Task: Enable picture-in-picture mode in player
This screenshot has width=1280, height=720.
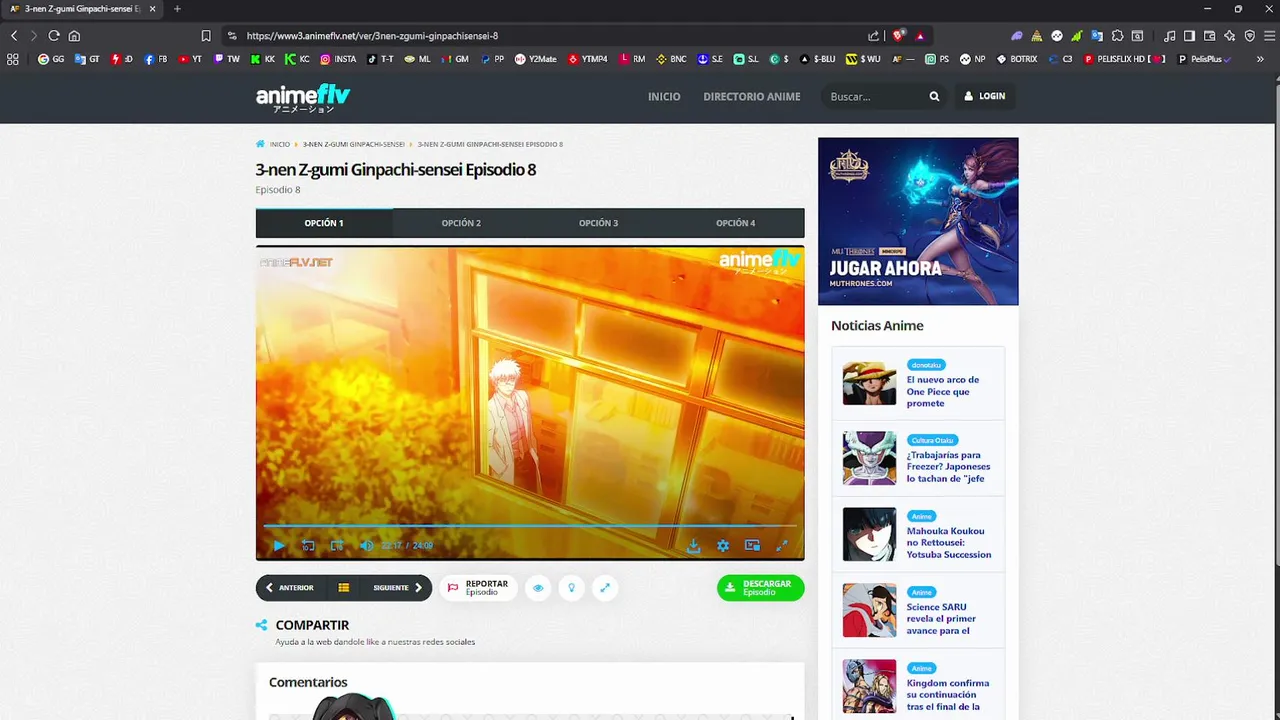Action: pos(752,546)
